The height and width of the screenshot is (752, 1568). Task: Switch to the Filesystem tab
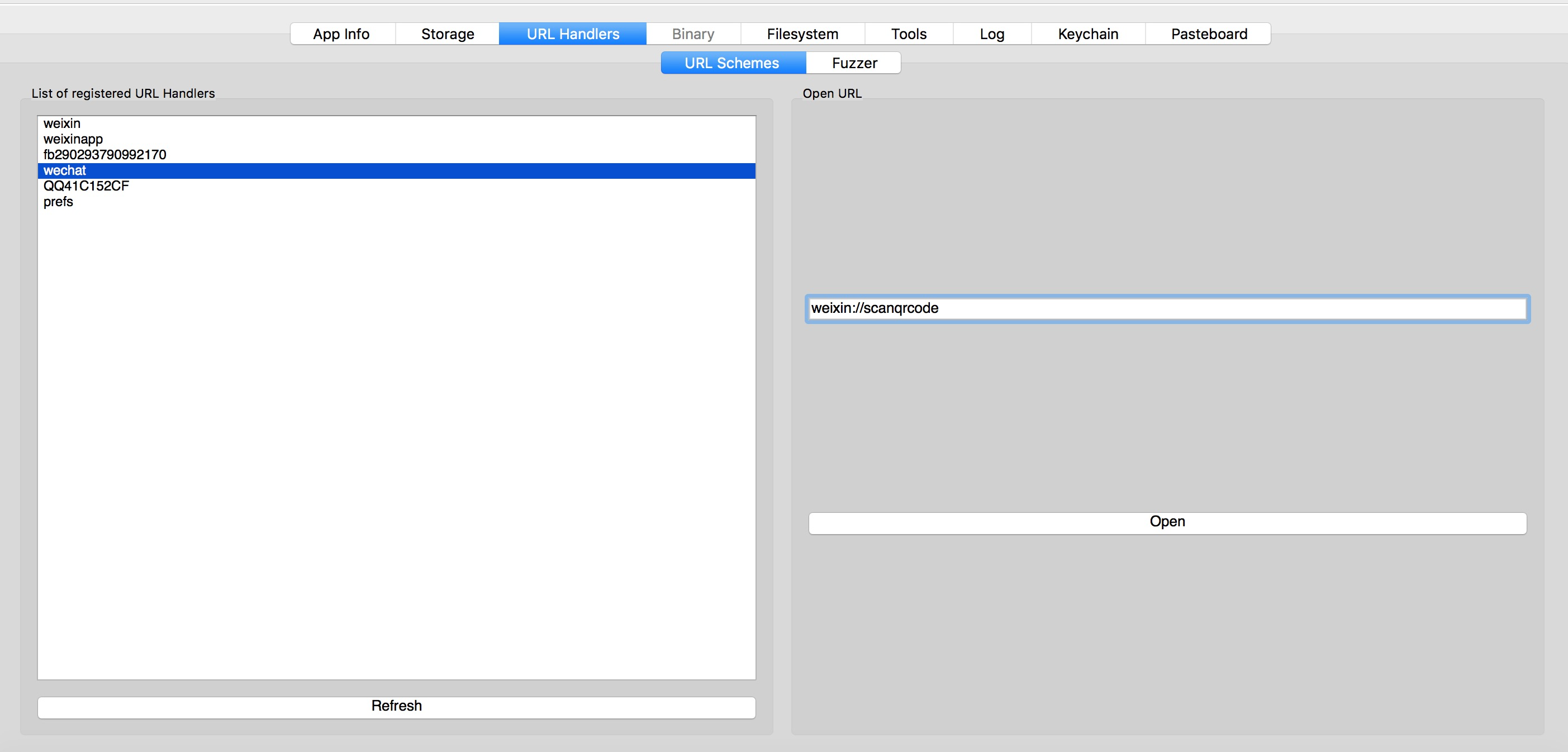(803, 34)
